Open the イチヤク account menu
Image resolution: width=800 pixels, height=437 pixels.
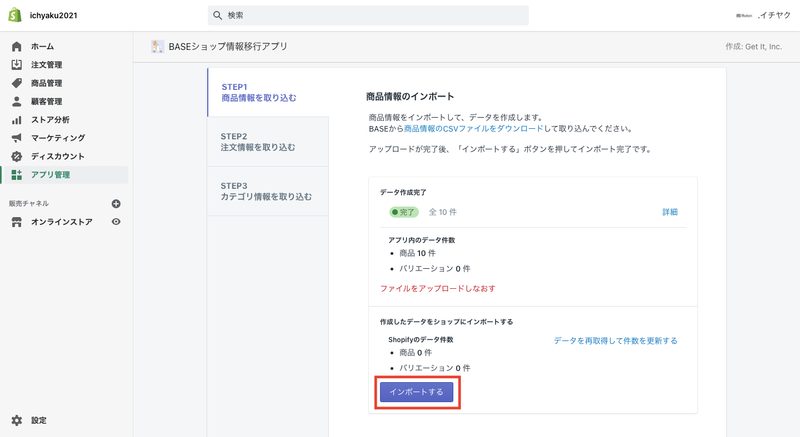tap(763, 15)
